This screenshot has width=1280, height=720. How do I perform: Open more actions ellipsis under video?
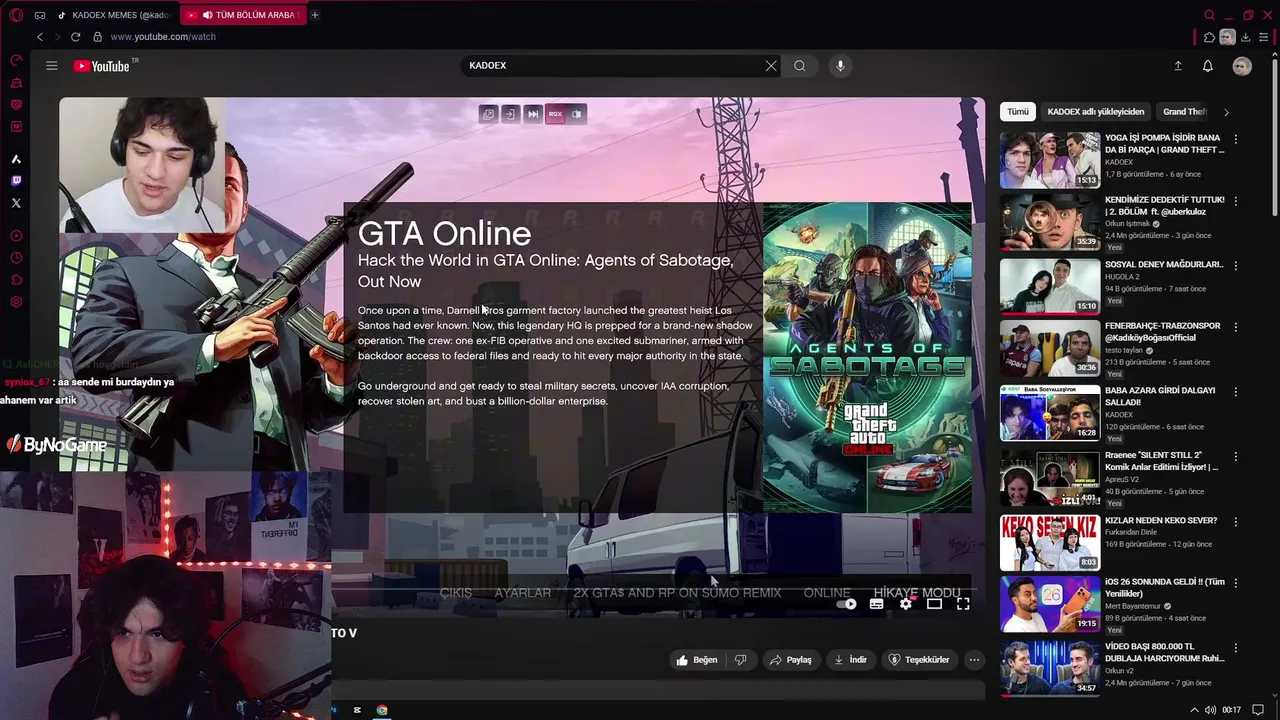pos(974,660)
